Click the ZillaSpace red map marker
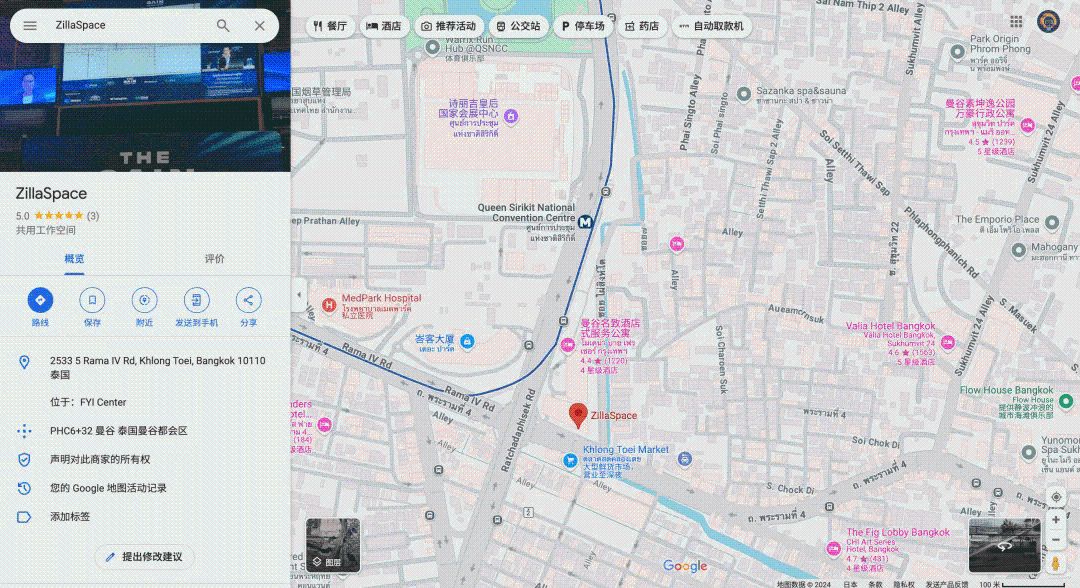Viewport: 1080px width, 588px height. pos(580,415)
